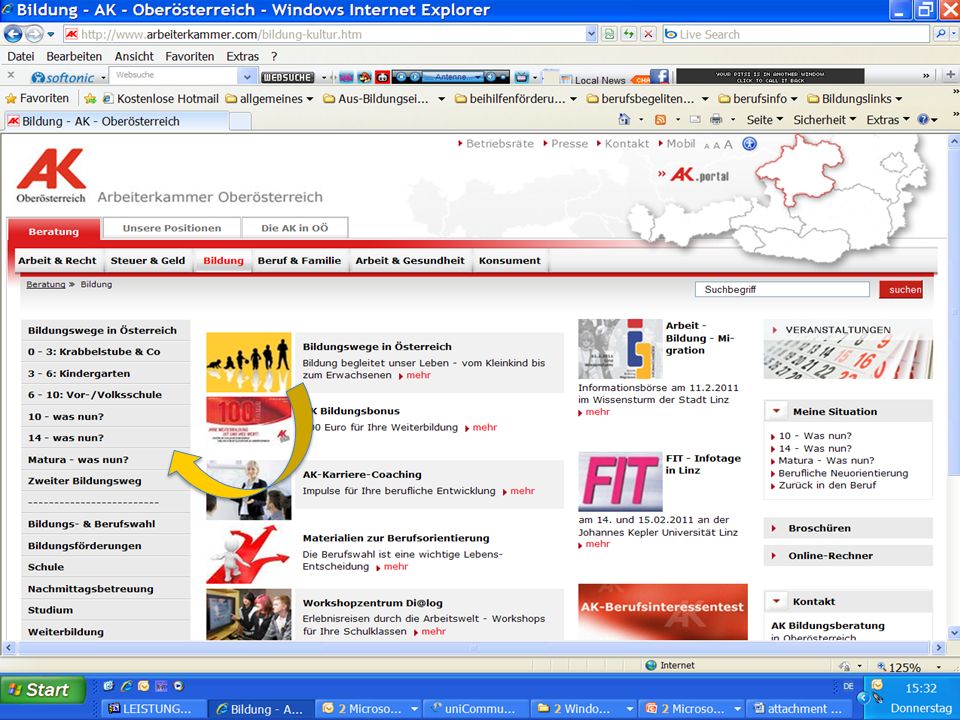This screenshot has width=960, height=720.
Task: Click the Beratung breadcrumb link
Action: click(45, 284)
